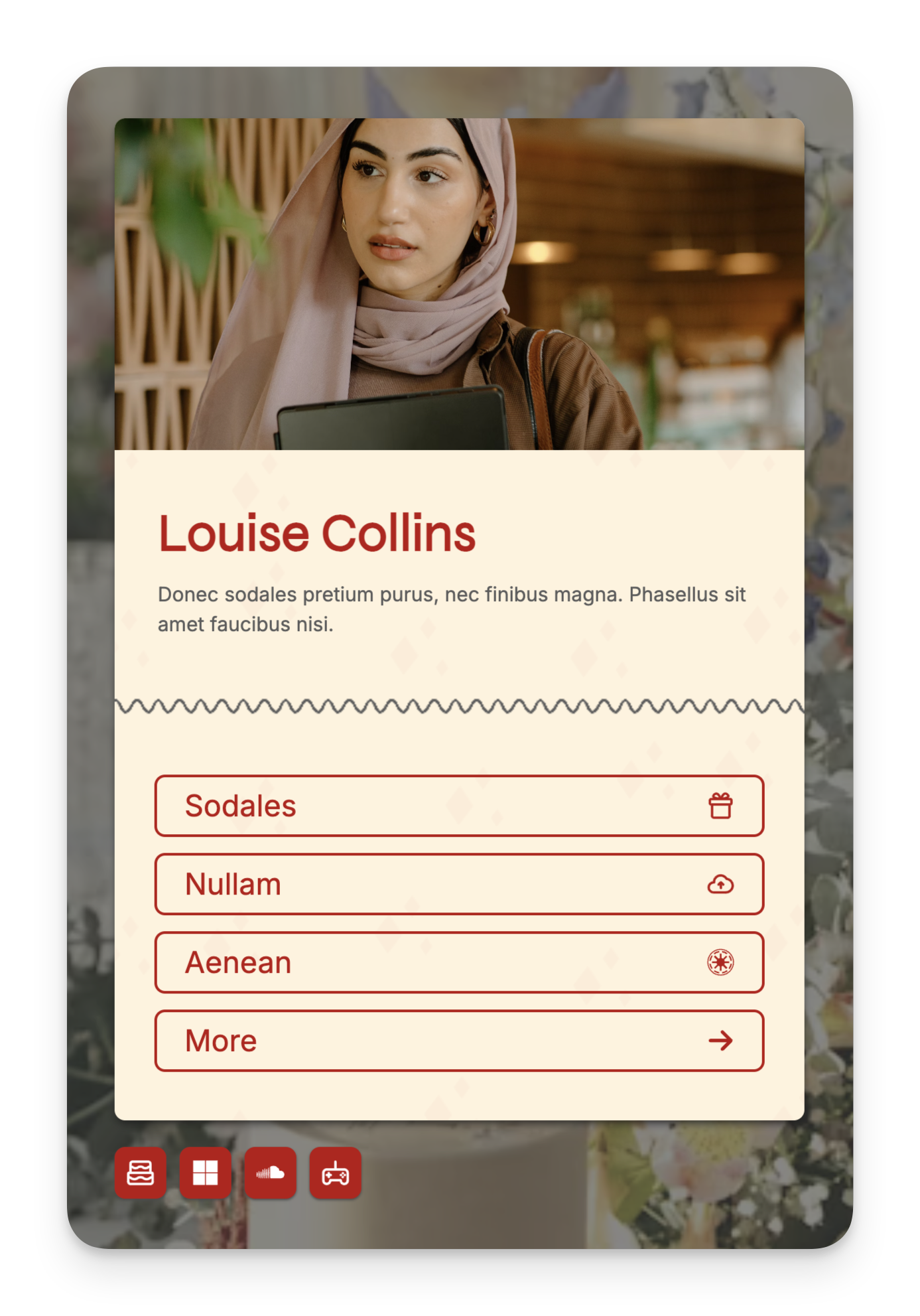
Task: Click the circular emblem icon in Aenean
Action: click(x=720, y=962)
